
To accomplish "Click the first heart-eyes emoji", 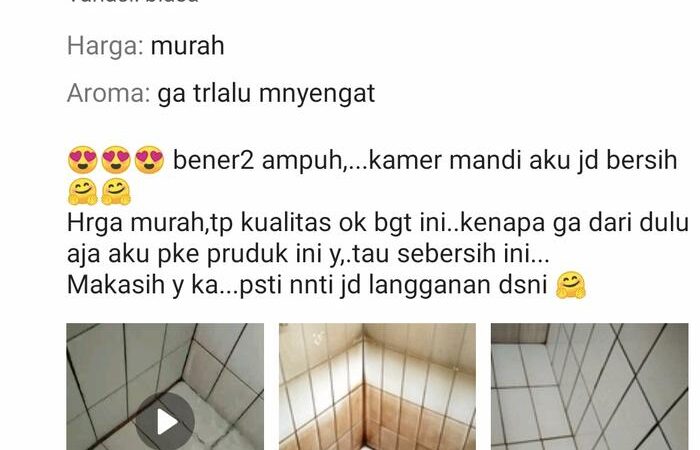I will [83, 160].
